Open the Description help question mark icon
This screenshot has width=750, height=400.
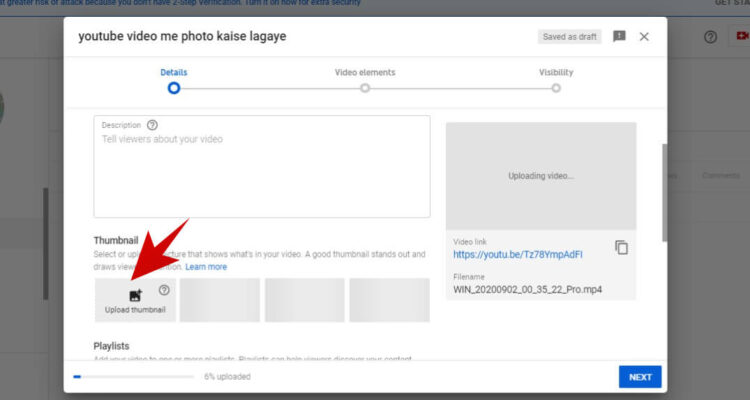click(x=152, y=125)
